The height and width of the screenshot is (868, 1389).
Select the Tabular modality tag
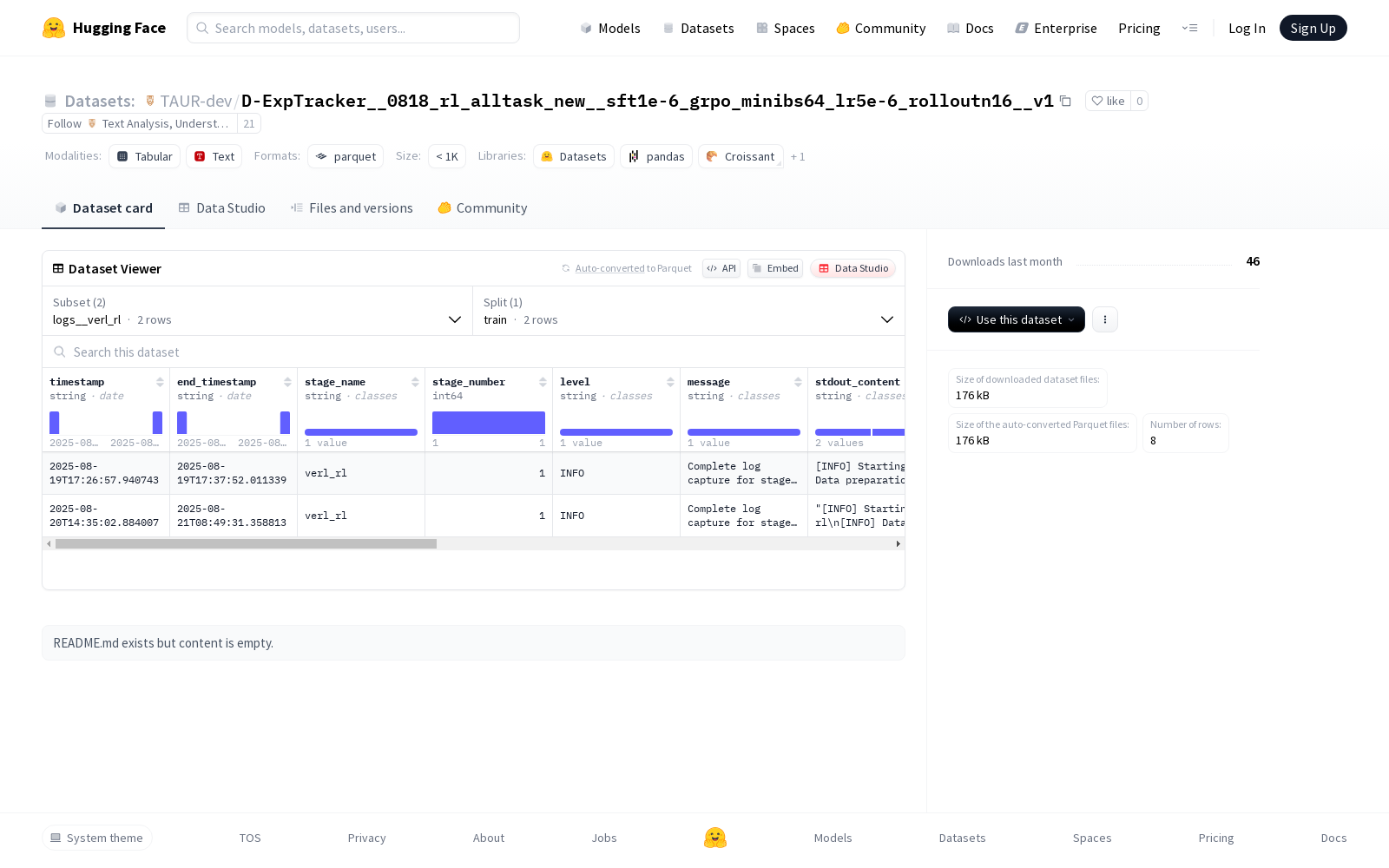(x=144, y=156)
